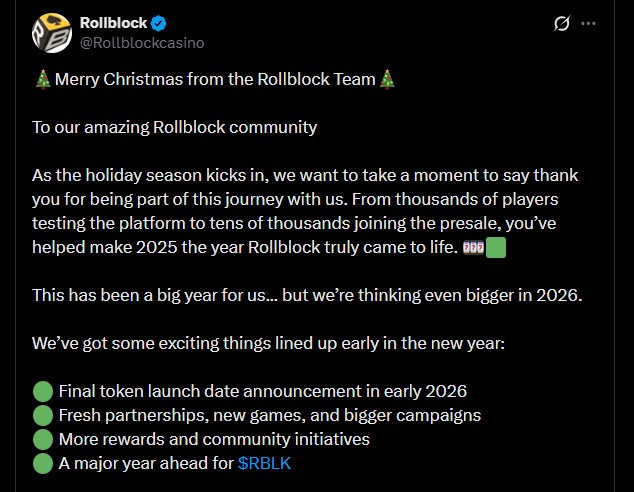Open the $RBLK cashtag link

click(265, 463)
